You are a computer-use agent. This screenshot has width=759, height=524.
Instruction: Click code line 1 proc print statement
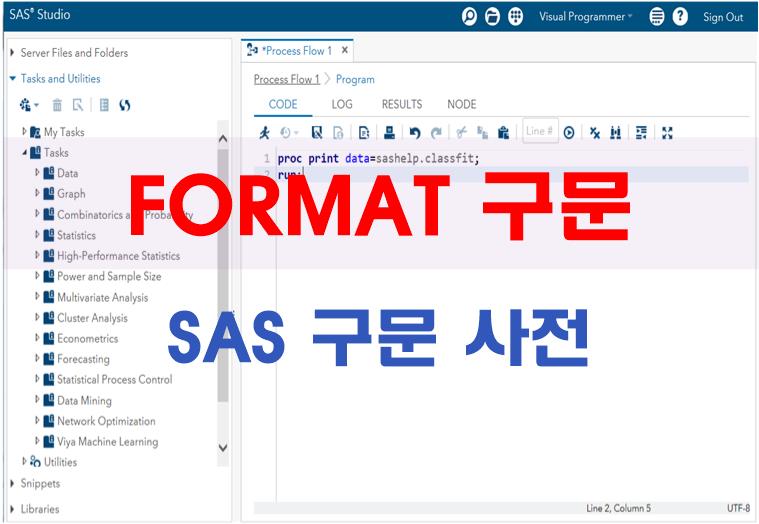pyautogui.click(x=378, y=158)
